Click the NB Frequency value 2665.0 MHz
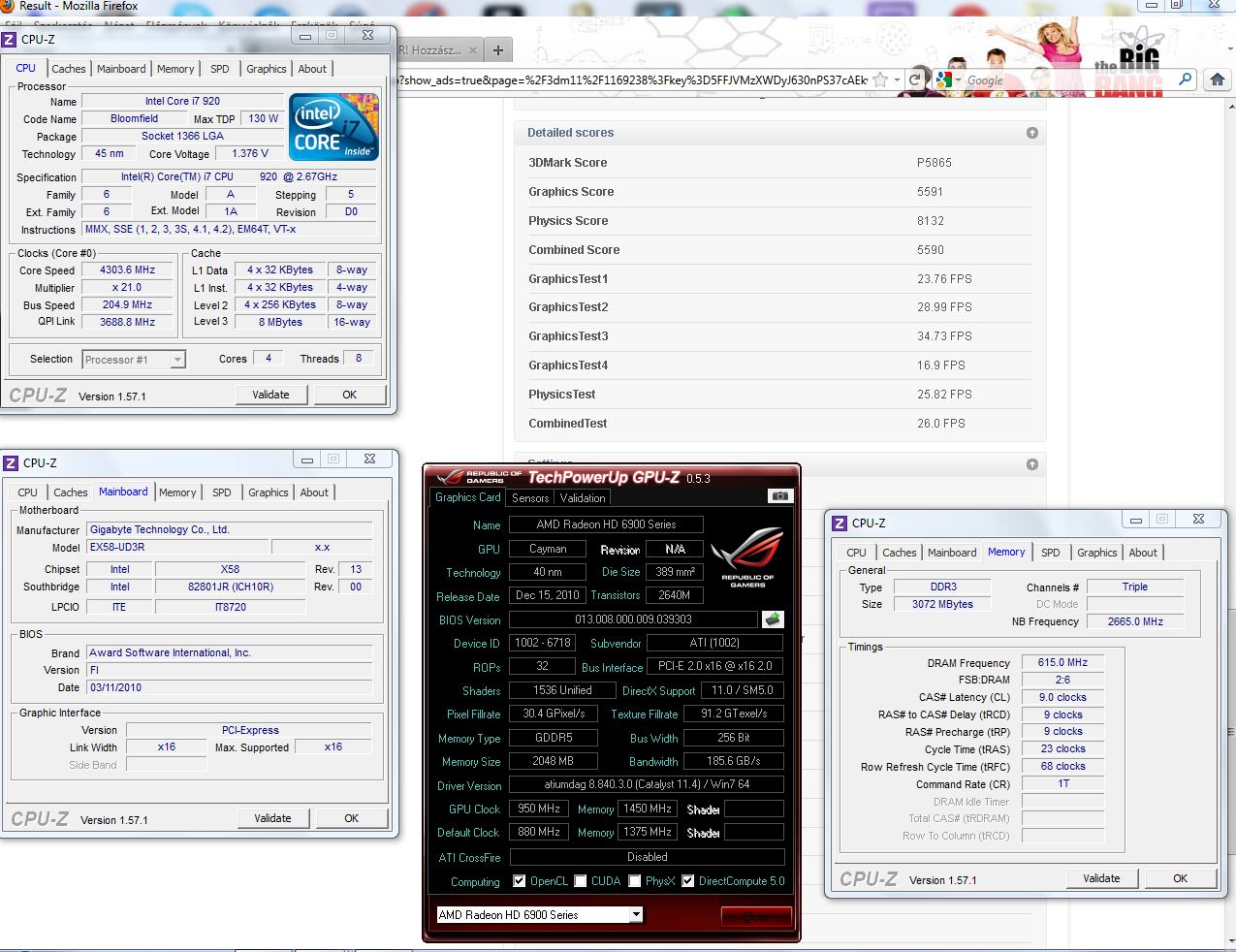Image resolution: width=1236 pixels, height=952 pixels. coord(1135,621)
